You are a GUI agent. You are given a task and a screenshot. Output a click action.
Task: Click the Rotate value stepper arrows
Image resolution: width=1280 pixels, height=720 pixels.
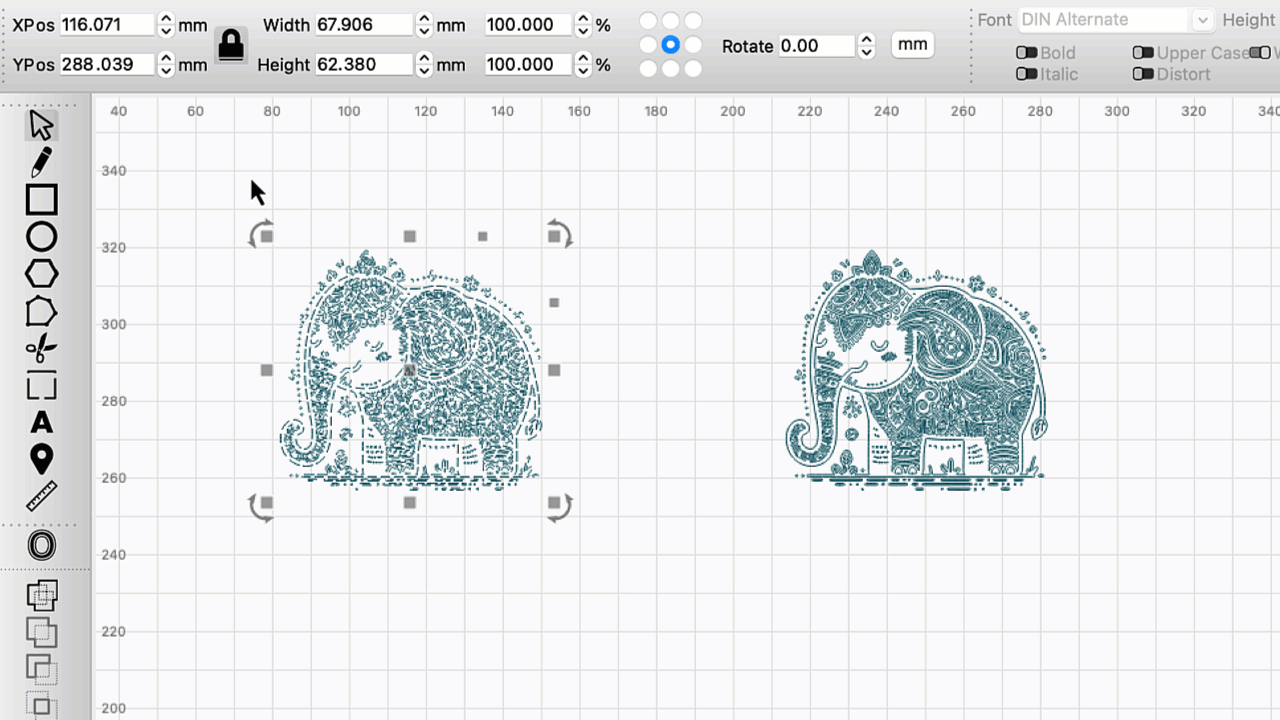point(867,46)
